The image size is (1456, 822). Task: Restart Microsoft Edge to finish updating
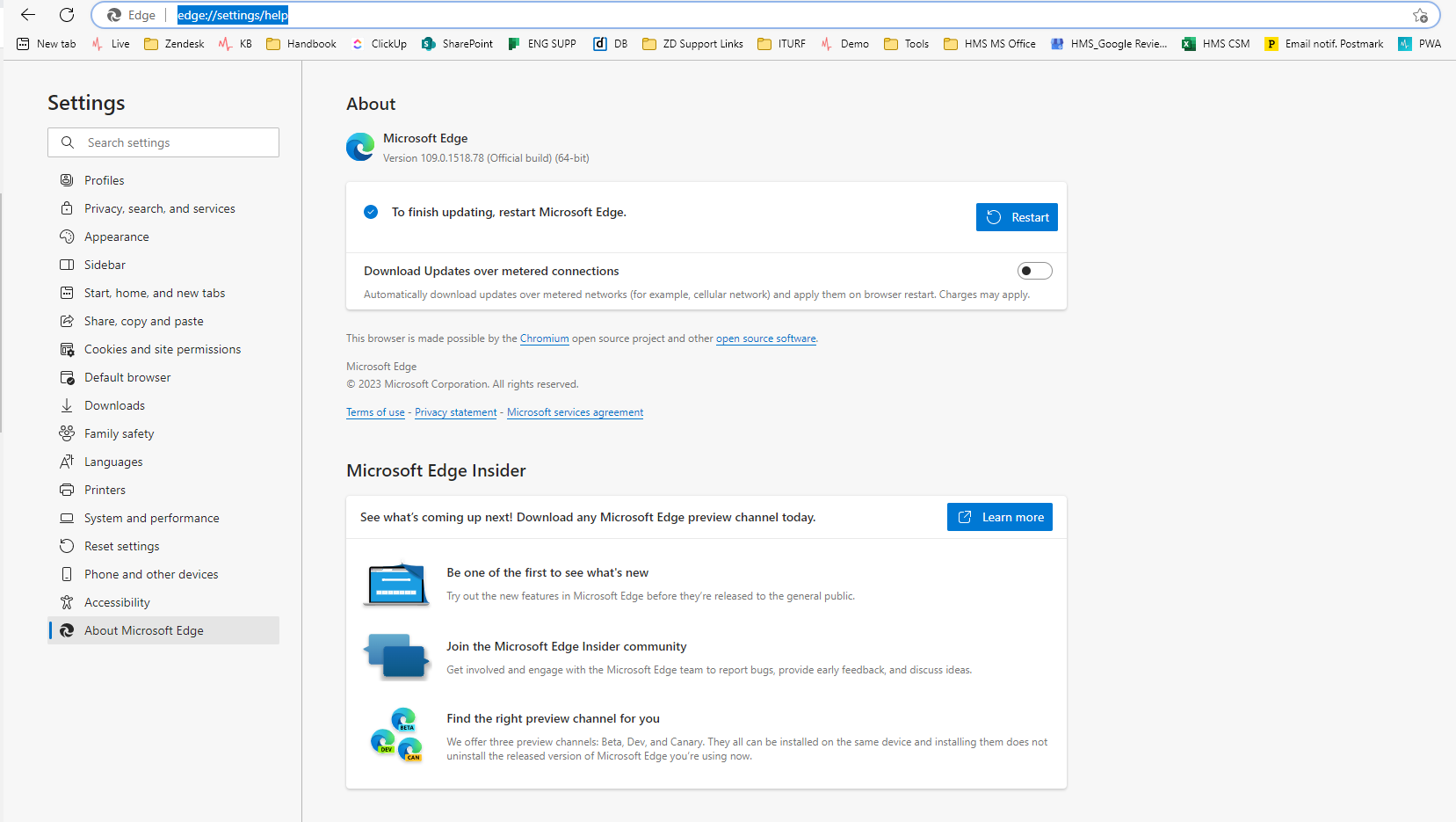click(x=1017, y=217)
